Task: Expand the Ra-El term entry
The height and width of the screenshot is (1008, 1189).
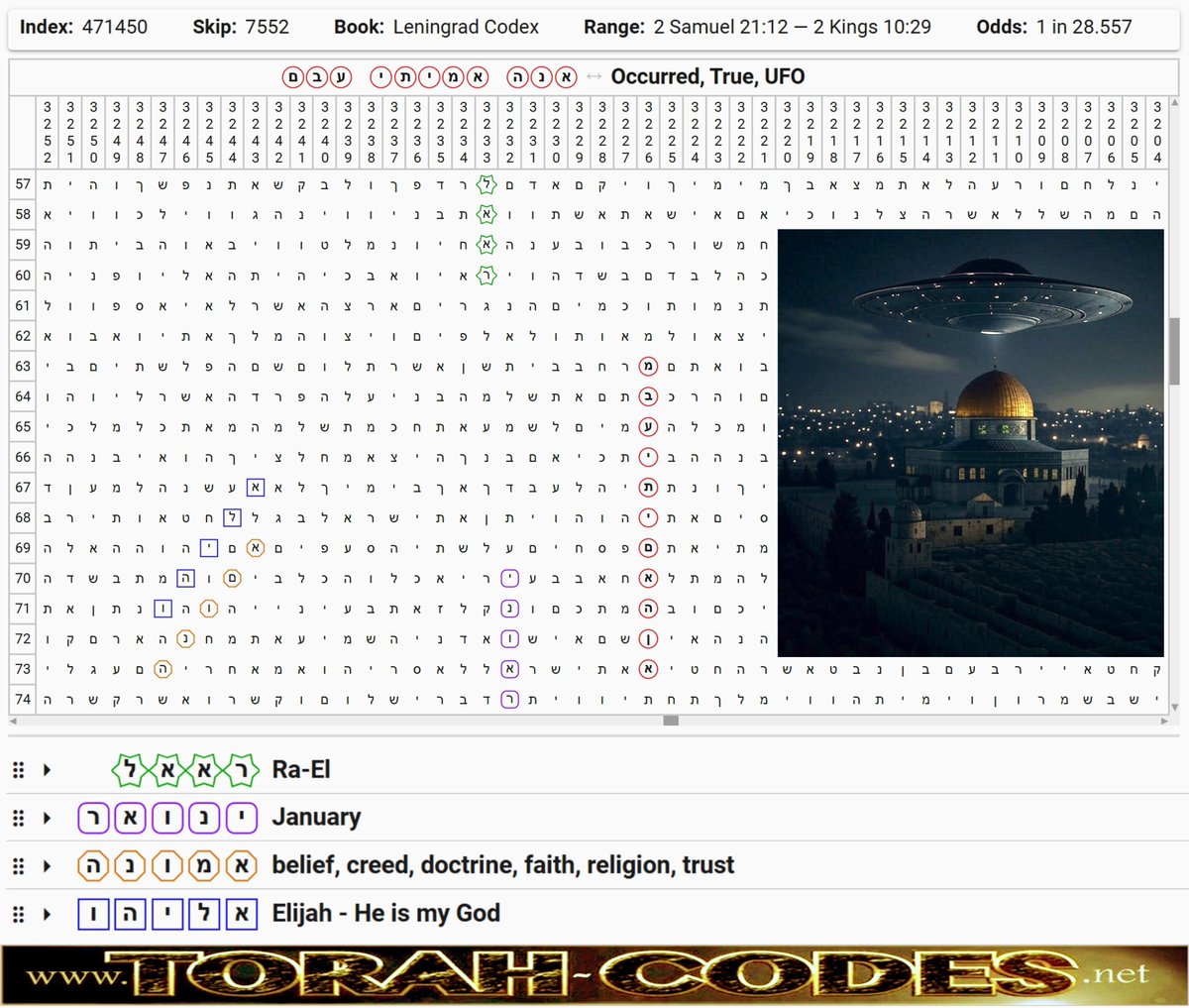Action: pyautogui.click(x=48, y=769)
